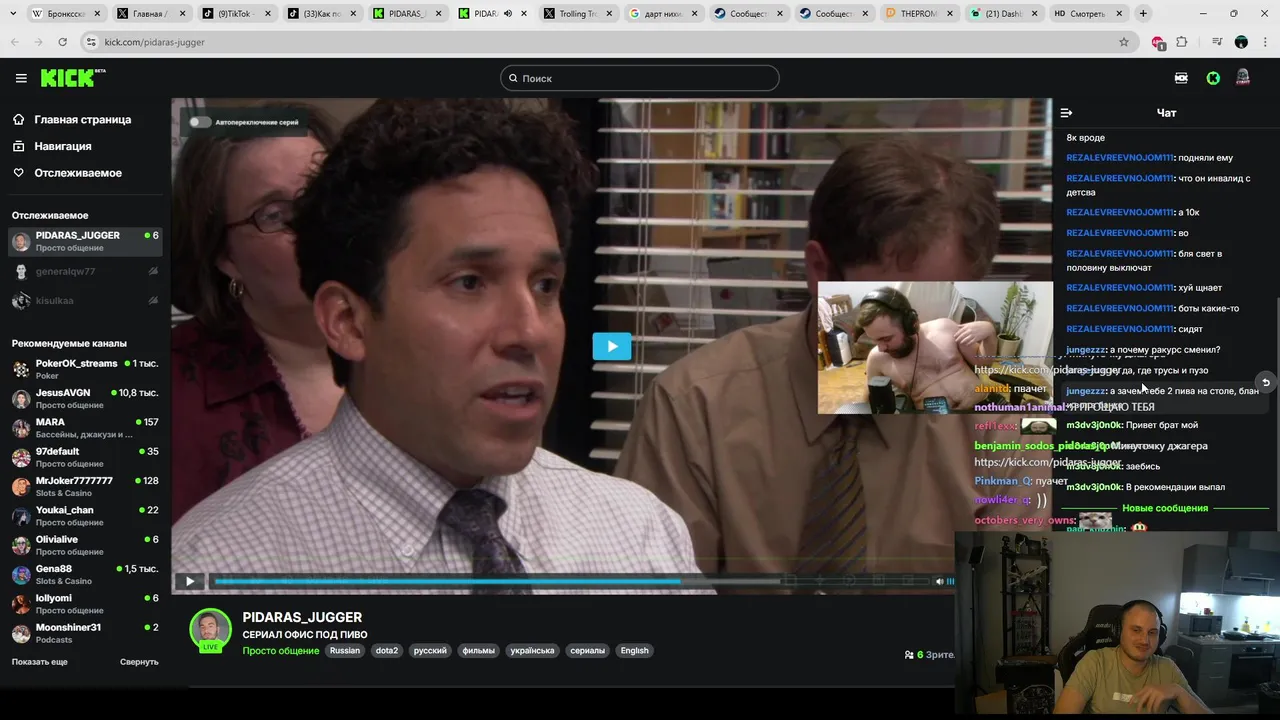The image size is (1280, 720).
Task: Open the browser extensions puzzle icon
Action: coord(1182,42)
